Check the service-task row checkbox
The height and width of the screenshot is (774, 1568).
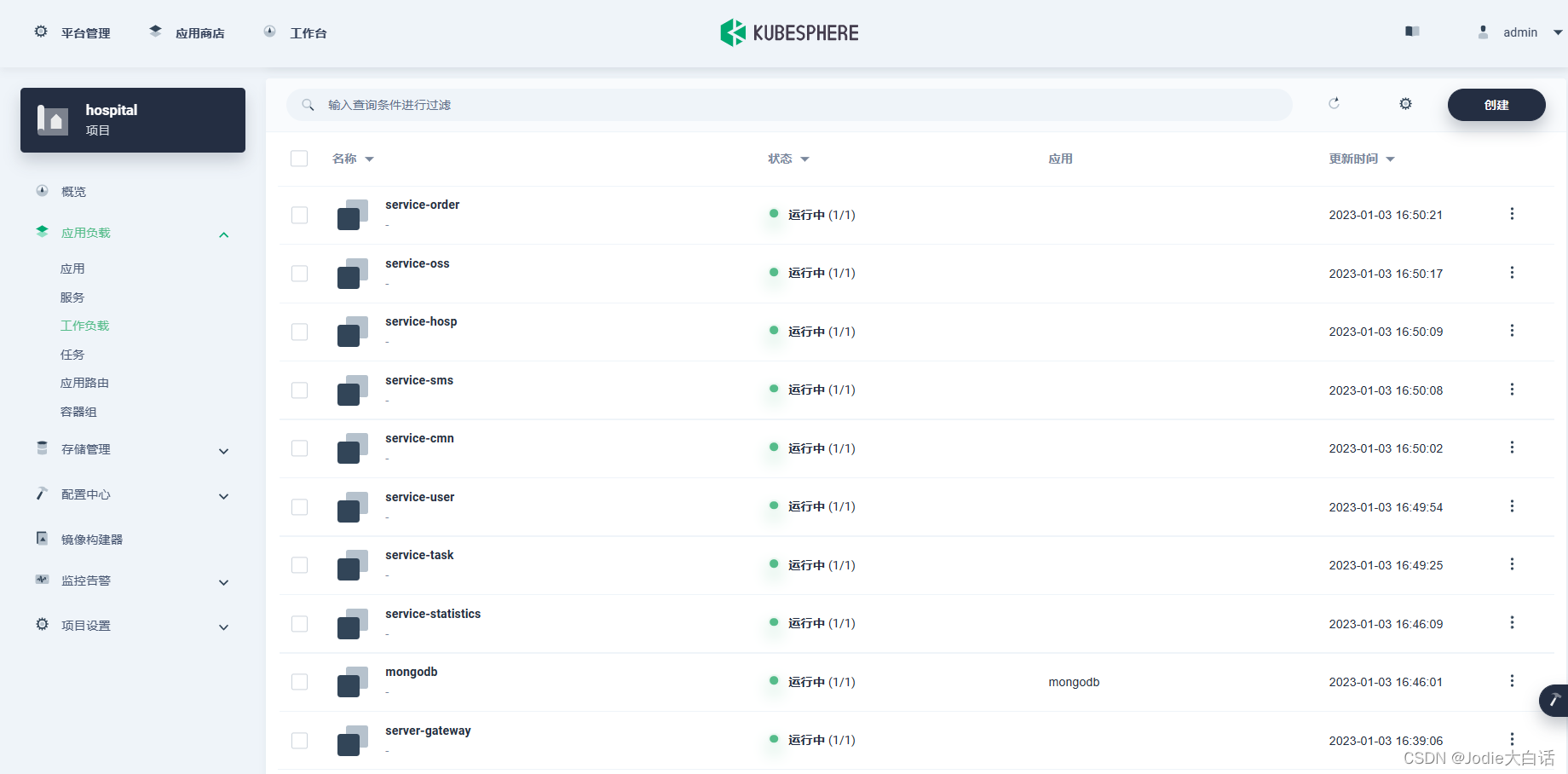(x=299, y=565)
